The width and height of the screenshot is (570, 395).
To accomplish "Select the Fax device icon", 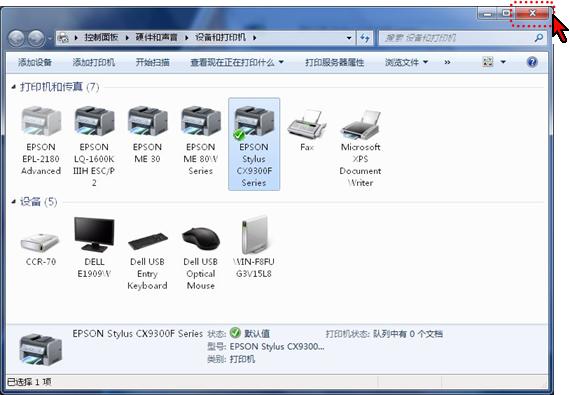I will click(307, 124).
